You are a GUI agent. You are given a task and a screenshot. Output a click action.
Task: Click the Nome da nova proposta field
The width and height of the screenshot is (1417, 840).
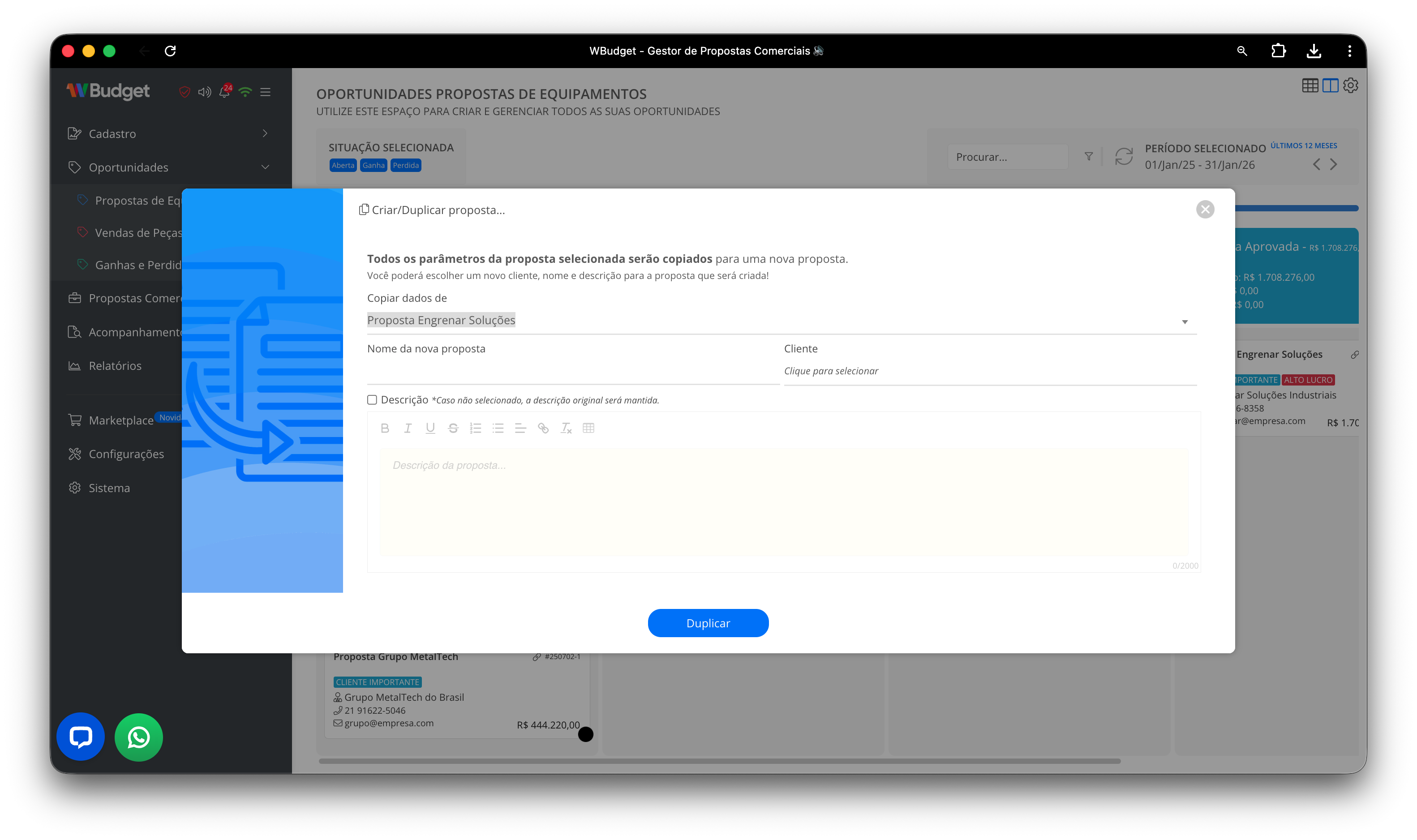(x=572, y=371)
